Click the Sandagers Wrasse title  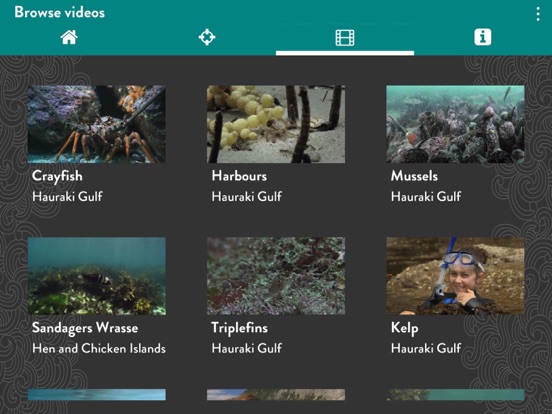[x=85, y=328]
